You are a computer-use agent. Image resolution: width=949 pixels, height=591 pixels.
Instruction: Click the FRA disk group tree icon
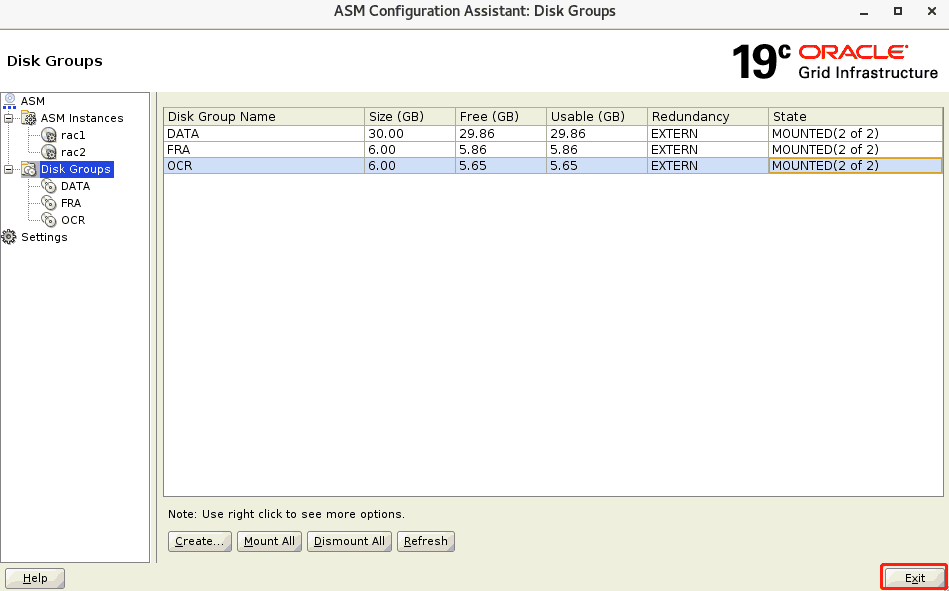click(x=49, y=203)
